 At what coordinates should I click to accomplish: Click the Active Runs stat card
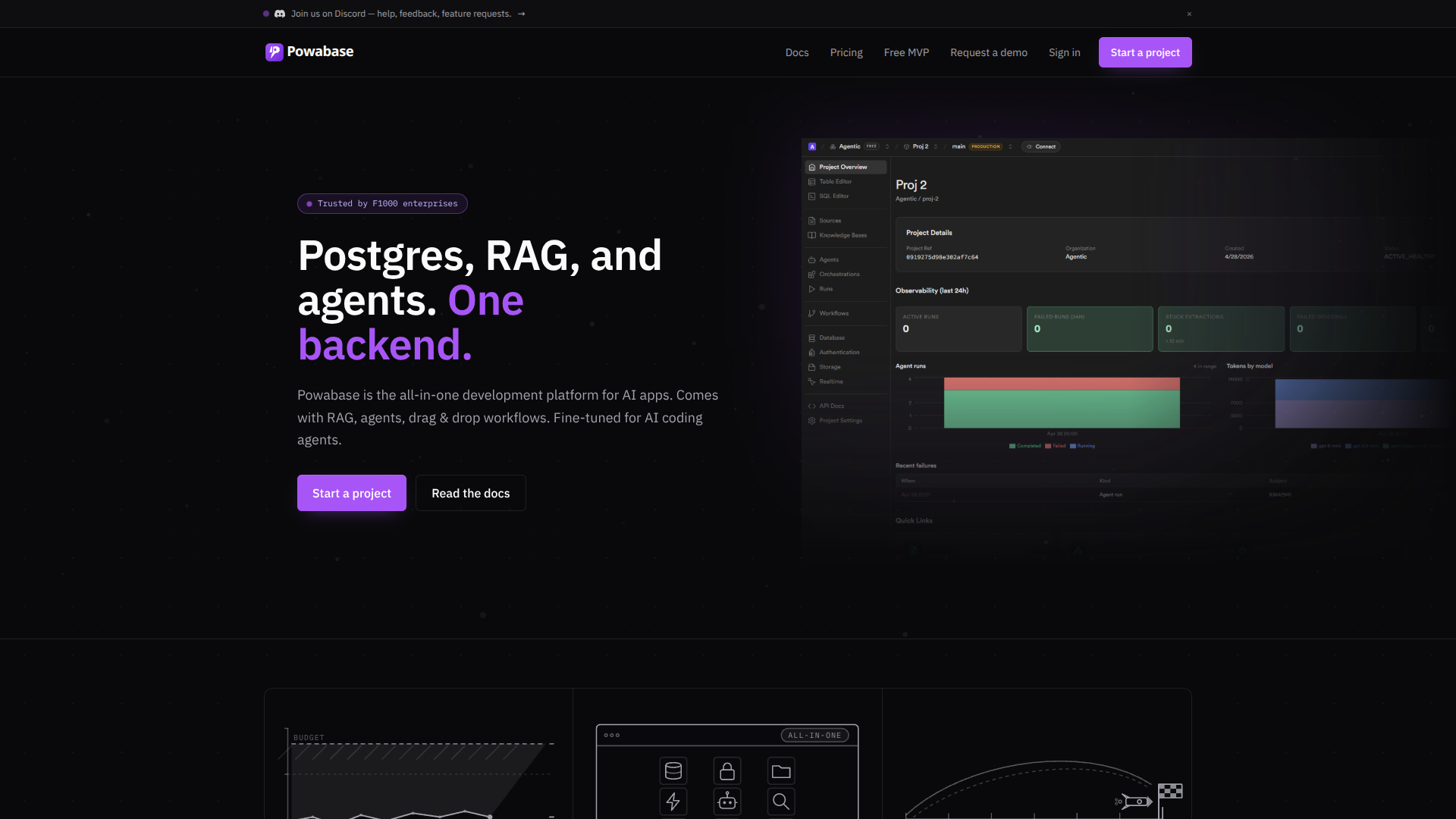(x=959, y=329)
